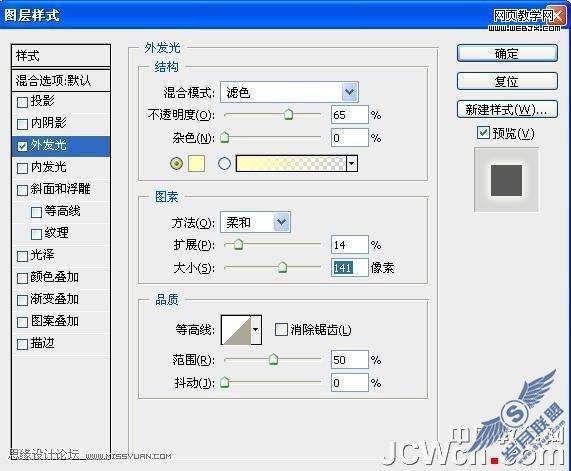Click the size value field showing 141
The width and height of the screenshot is (571, 471).
[x=350, y=268]
